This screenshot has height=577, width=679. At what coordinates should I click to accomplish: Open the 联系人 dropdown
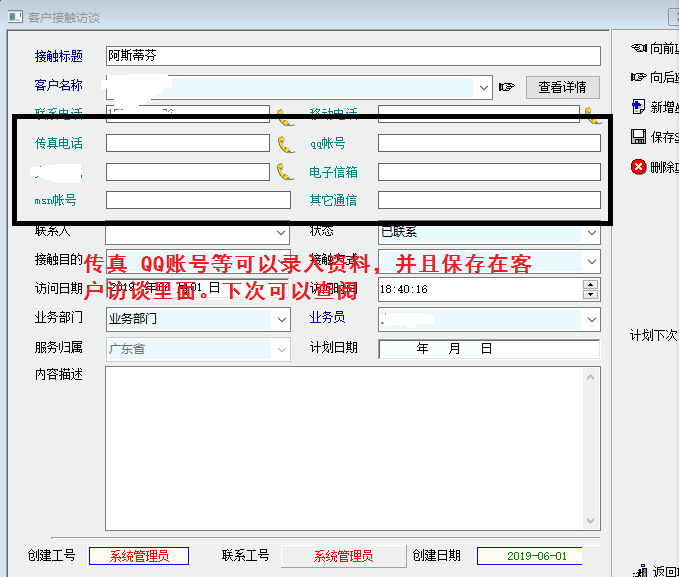(281, 233)
